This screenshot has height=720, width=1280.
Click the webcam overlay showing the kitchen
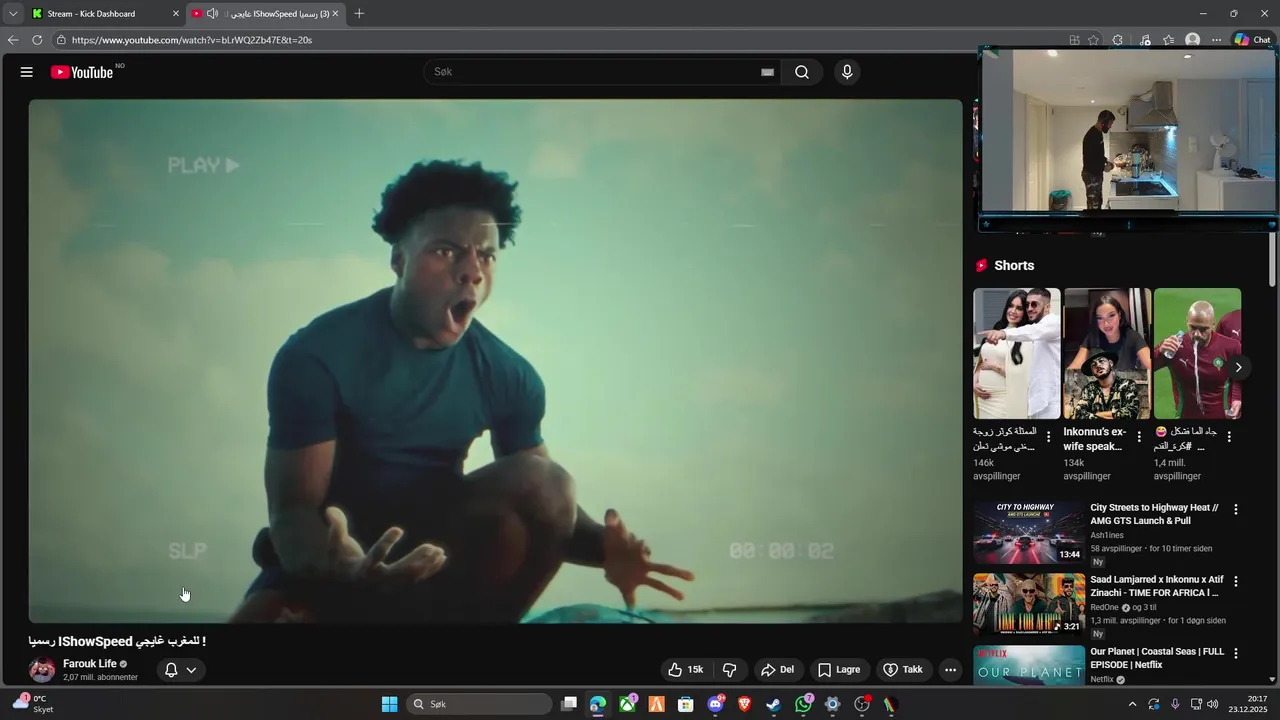tap(1128, 130)
